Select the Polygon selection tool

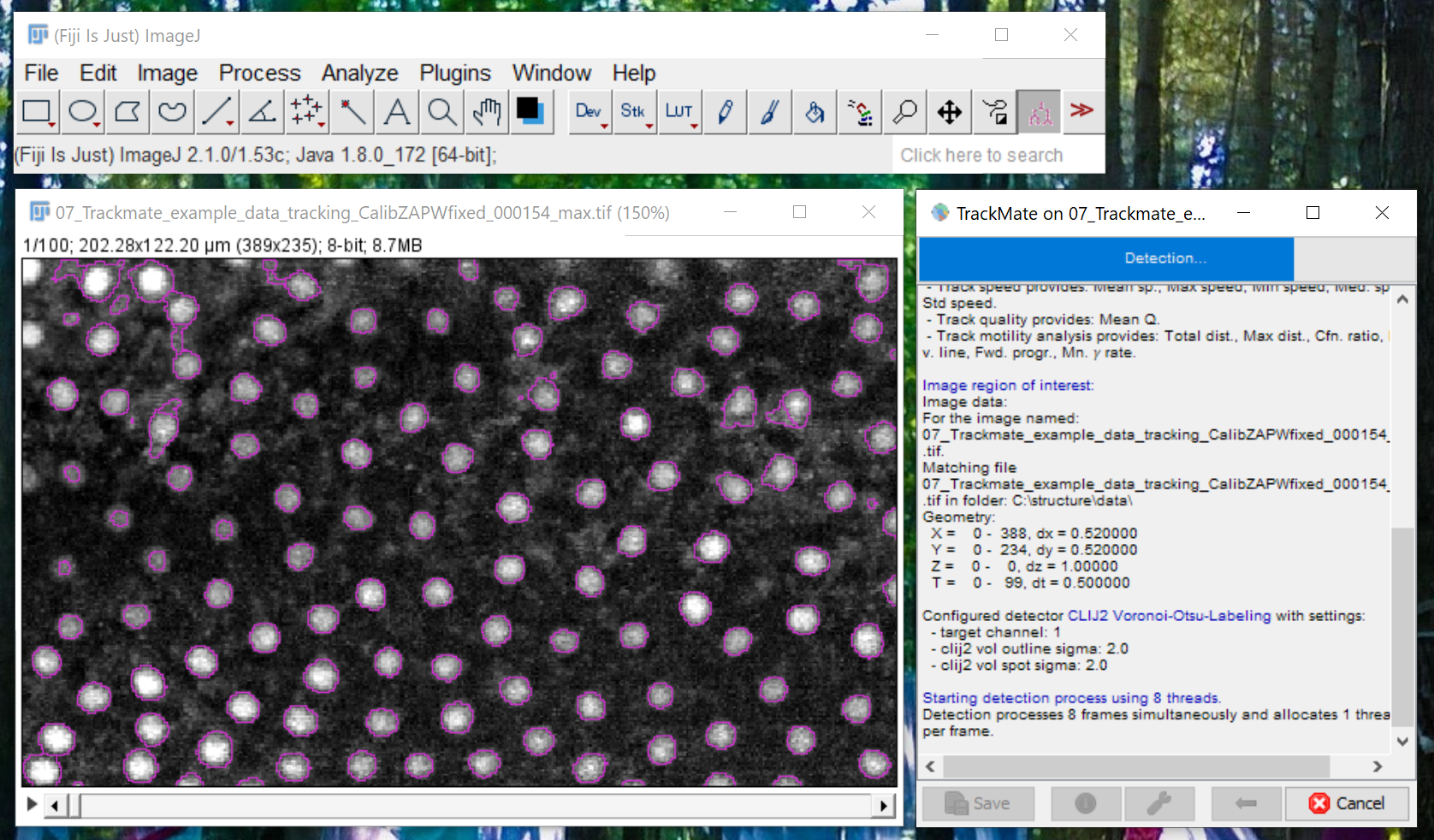127,112
